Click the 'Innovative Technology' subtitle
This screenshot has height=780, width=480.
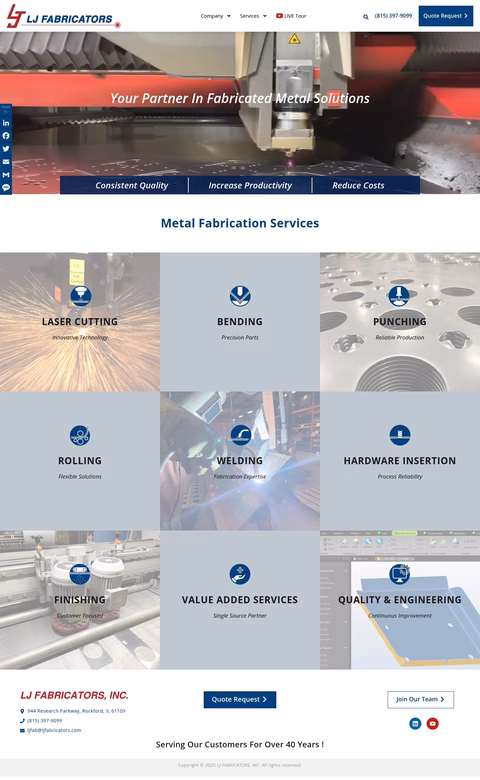point(80,337)
